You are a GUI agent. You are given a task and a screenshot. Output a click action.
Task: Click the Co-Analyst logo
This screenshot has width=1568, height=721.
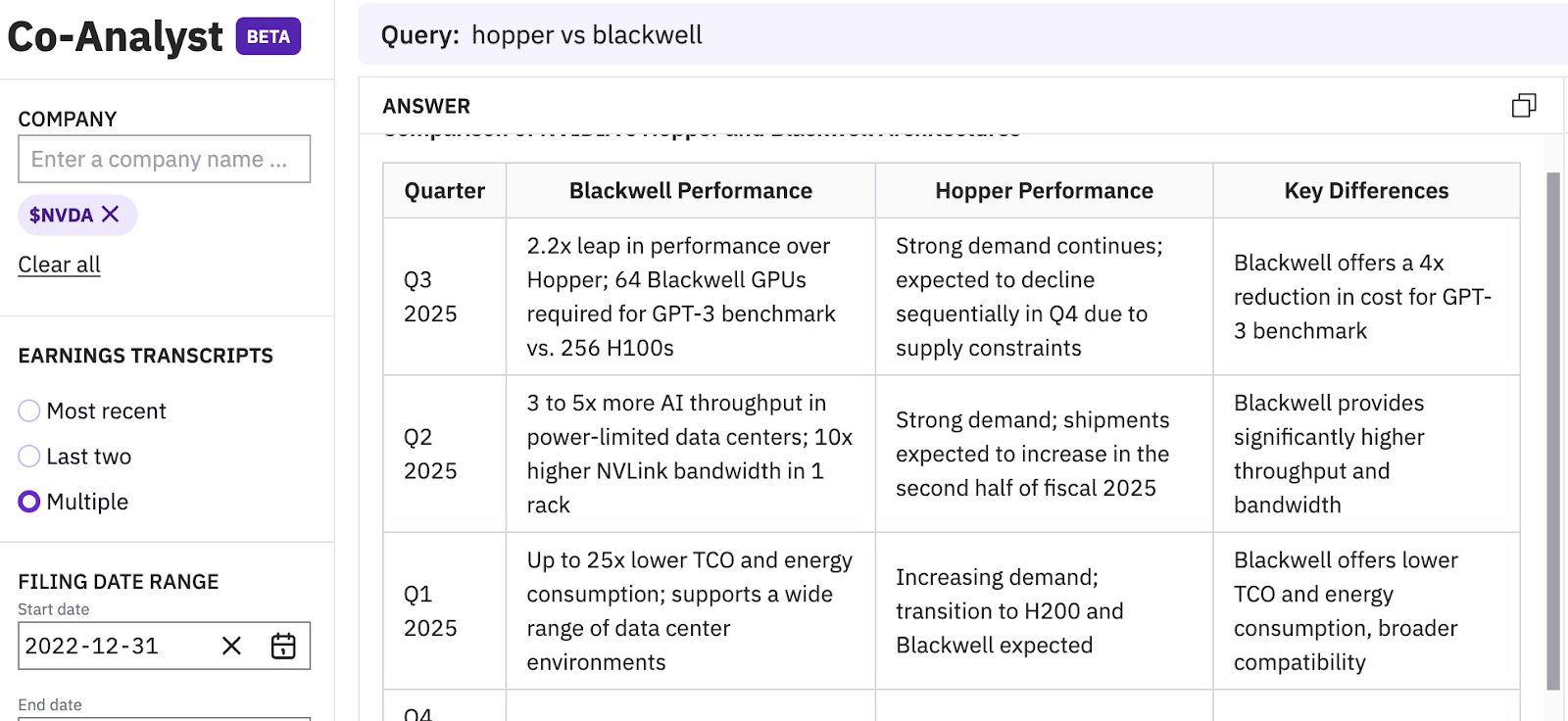(115, 36)
